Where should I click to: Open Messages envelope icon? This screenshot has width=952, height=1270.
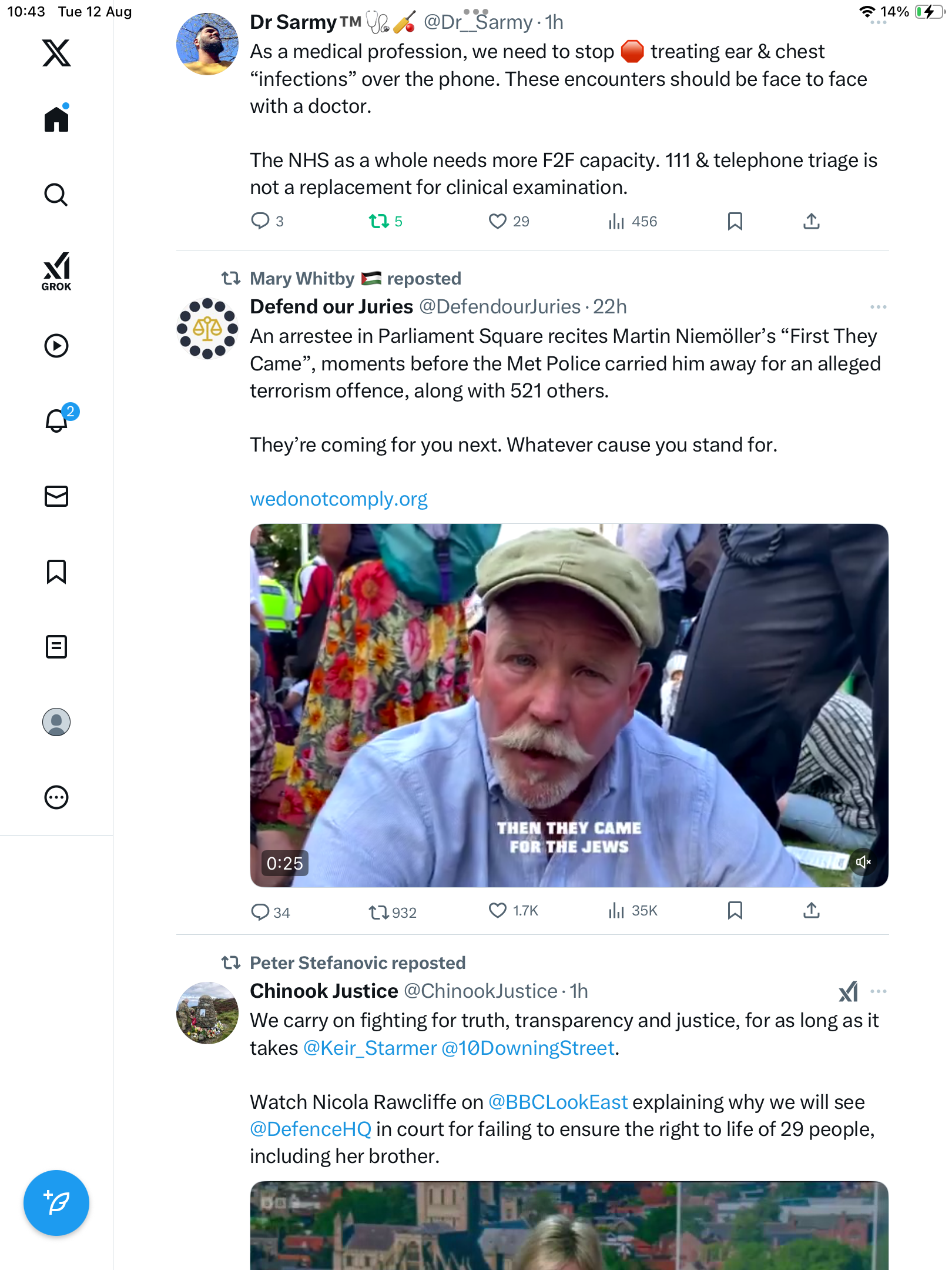pos(56,496)
